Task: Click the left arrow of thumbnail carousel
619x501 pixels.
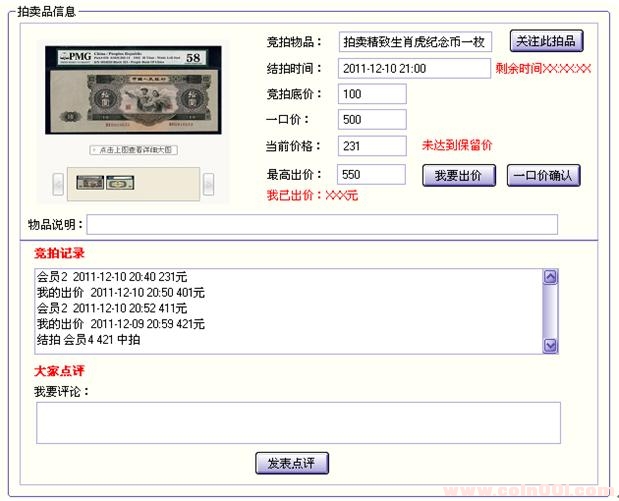Action: [58, 183]
